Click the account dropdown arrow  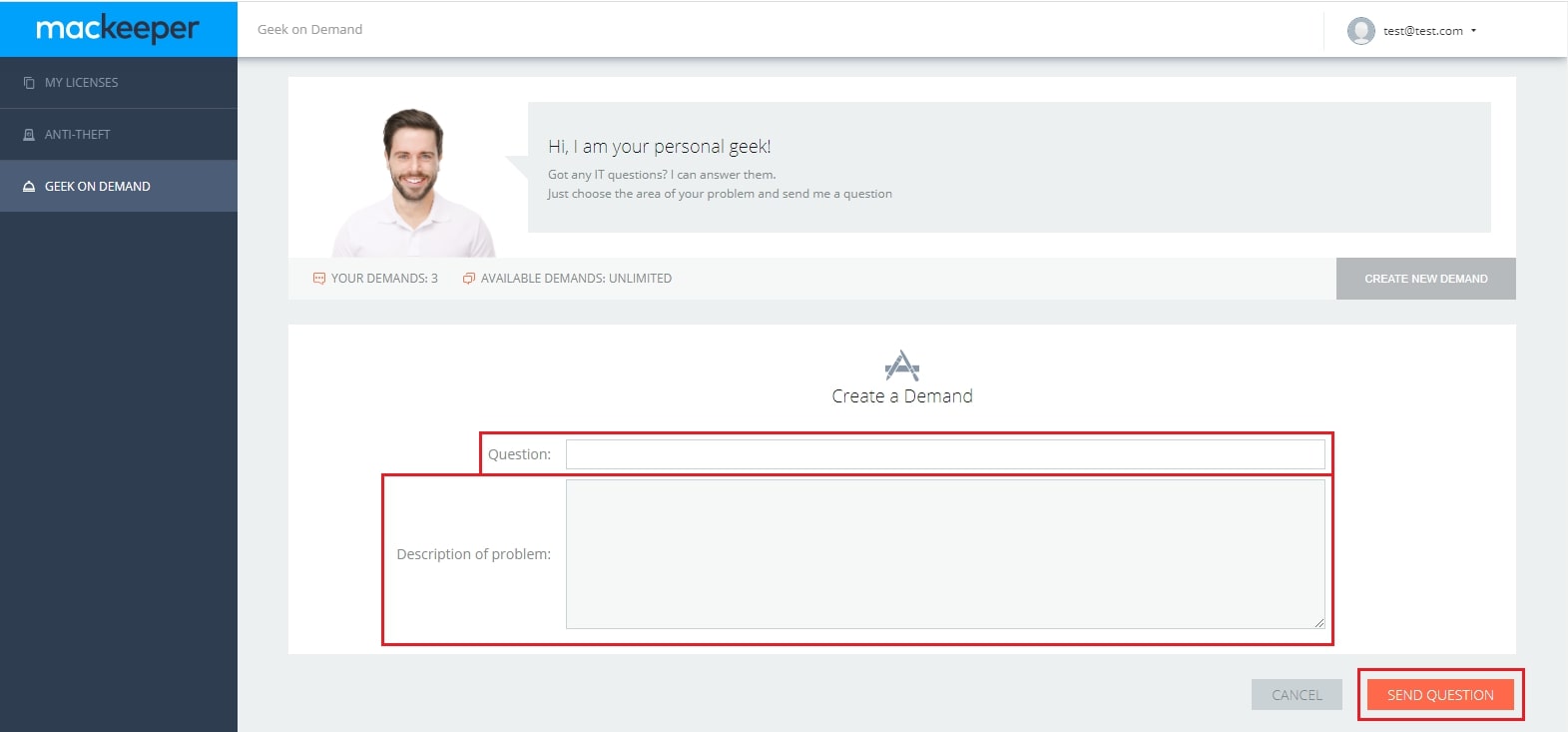(x=1473, y=31)
